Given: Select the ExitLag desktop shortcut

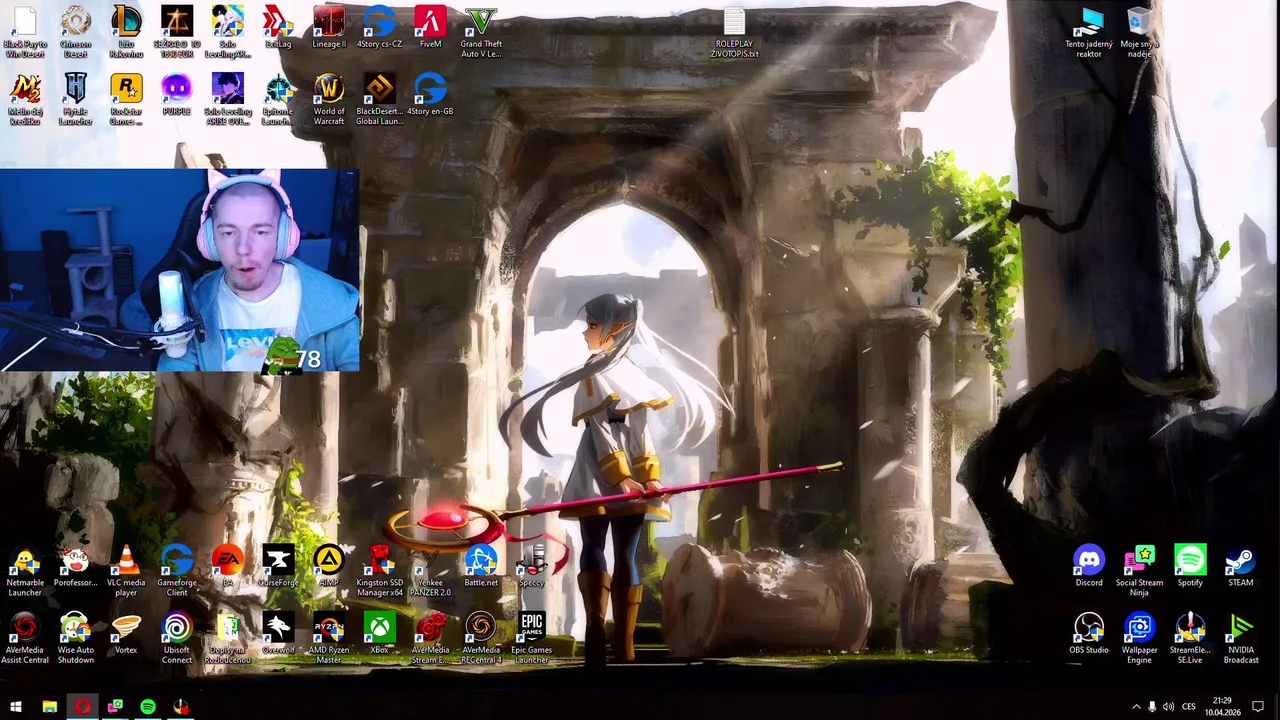Looking at the screenshot, I should 278,28.
